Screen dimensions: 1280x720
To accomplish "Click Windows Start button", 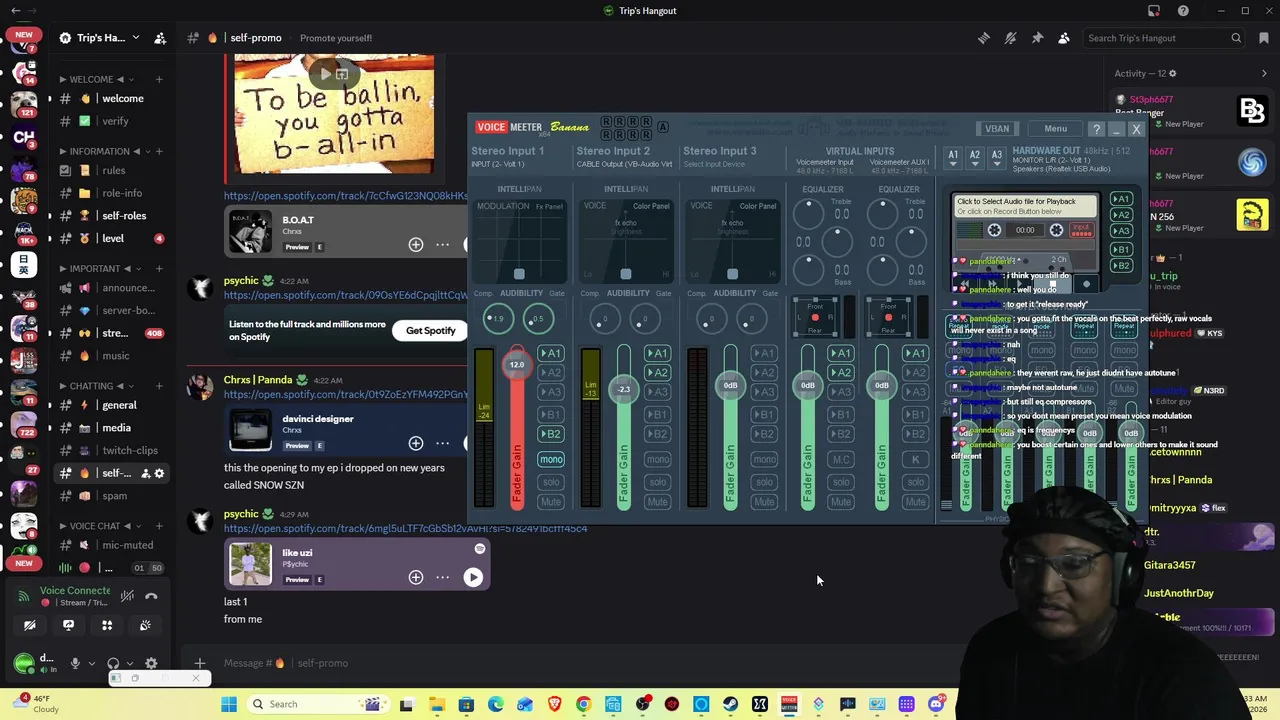I will click(229, 704).
